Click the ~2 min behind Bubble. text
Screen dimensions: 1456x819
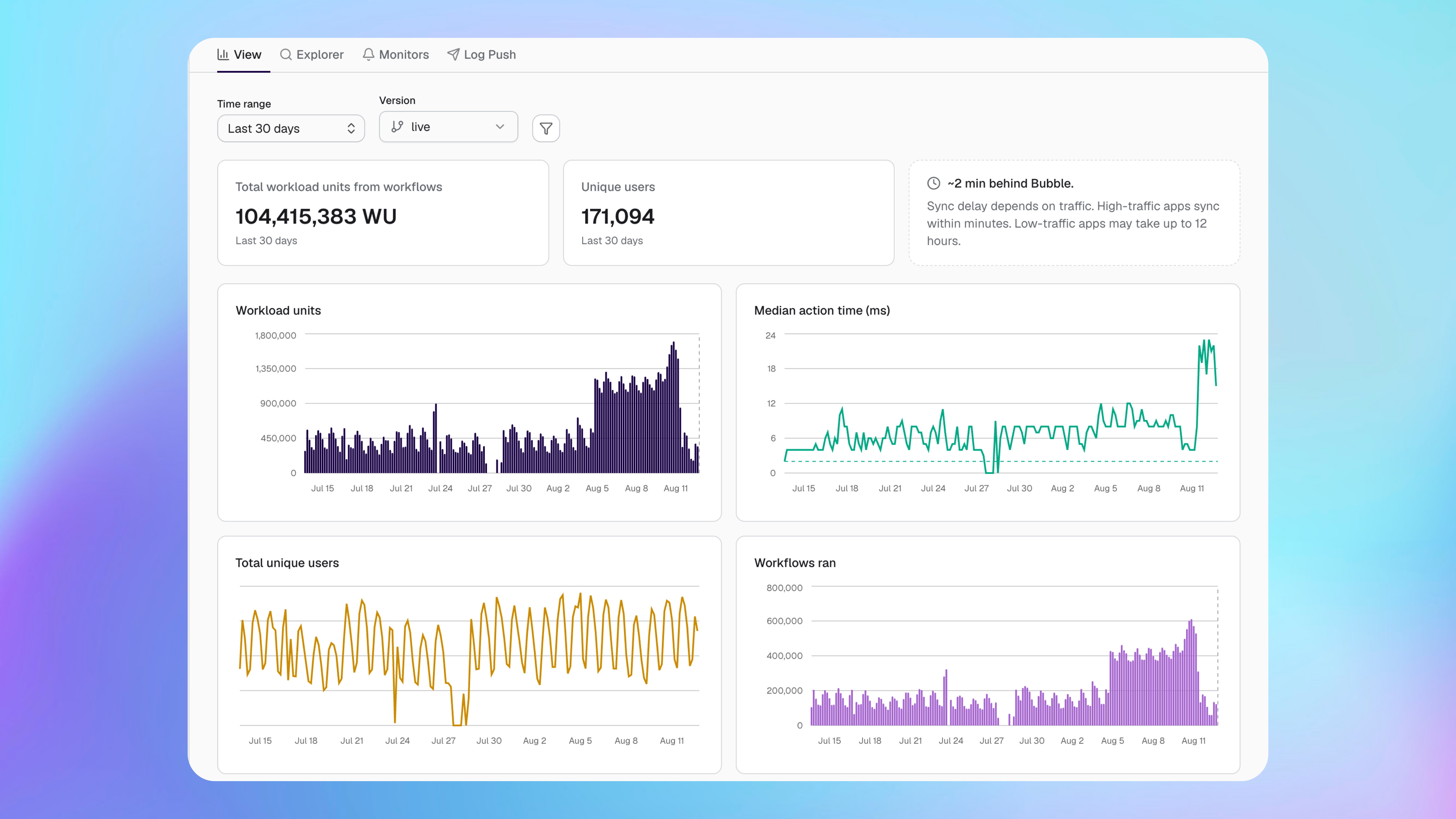click(1011, 183)
